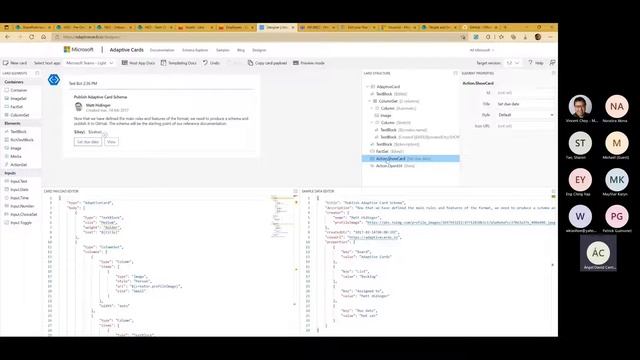Collapse the Element Properties panel
Viewport: 640px width, 360px height.
pos(553,73)
